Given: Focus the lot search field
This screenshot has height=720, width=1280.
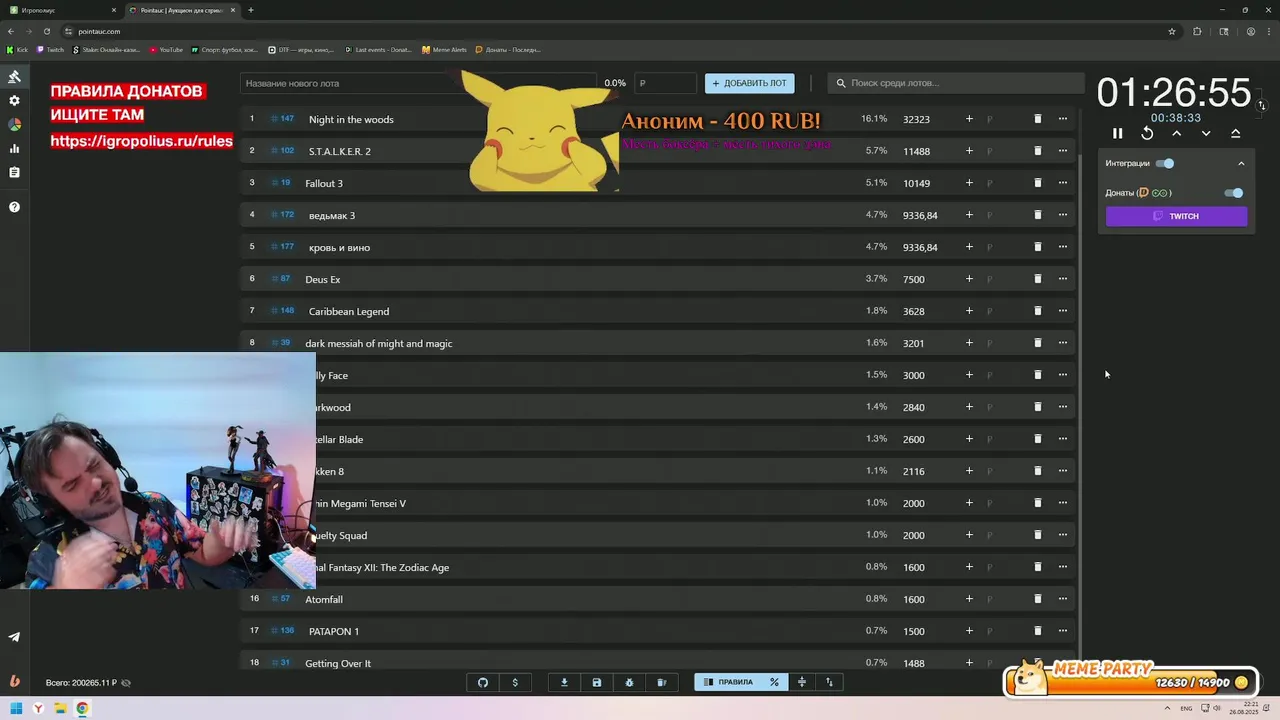Looking at the screenshot, I should [x=955, y=83].
